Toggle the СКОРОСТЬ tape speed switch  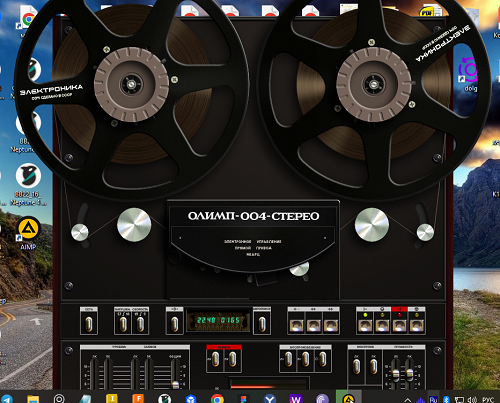coord(140,323)
